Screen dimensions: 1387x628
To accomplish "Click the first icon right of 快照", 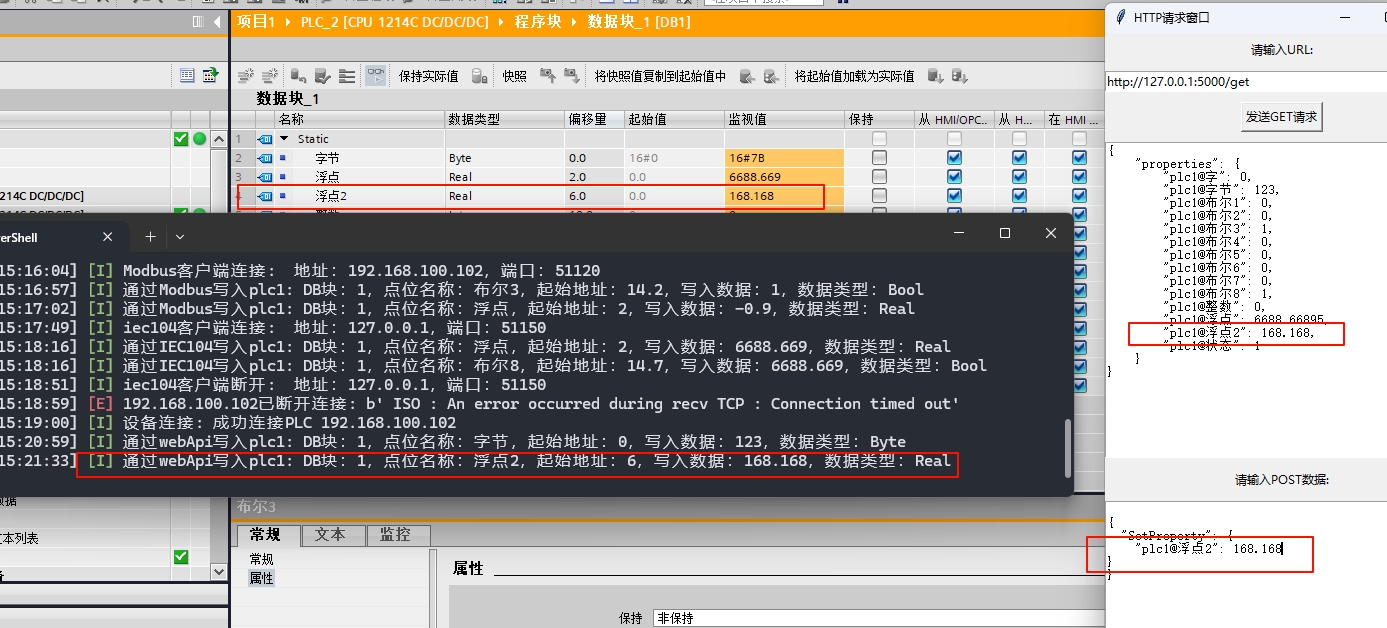I will (x=547, y=76).
